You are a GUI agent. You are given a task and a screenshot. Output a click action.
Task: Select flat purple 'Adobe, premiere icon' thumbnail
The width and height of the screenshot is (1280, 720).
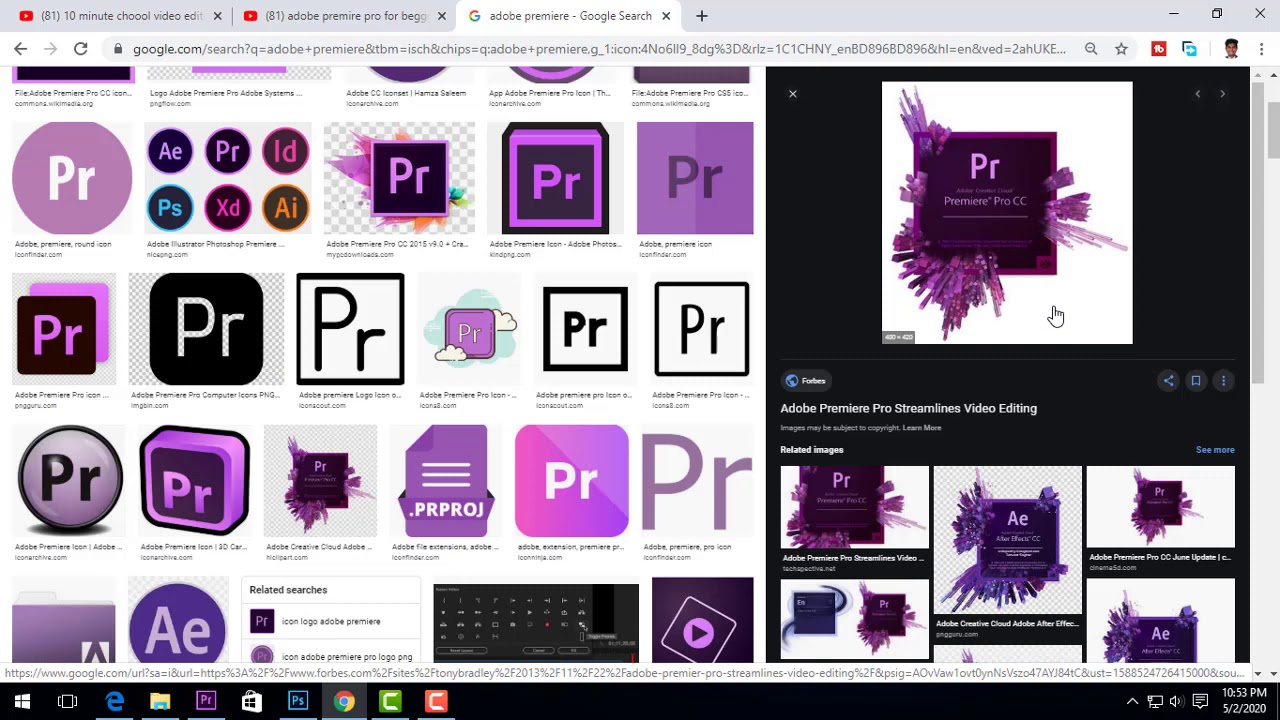point(695,178)
